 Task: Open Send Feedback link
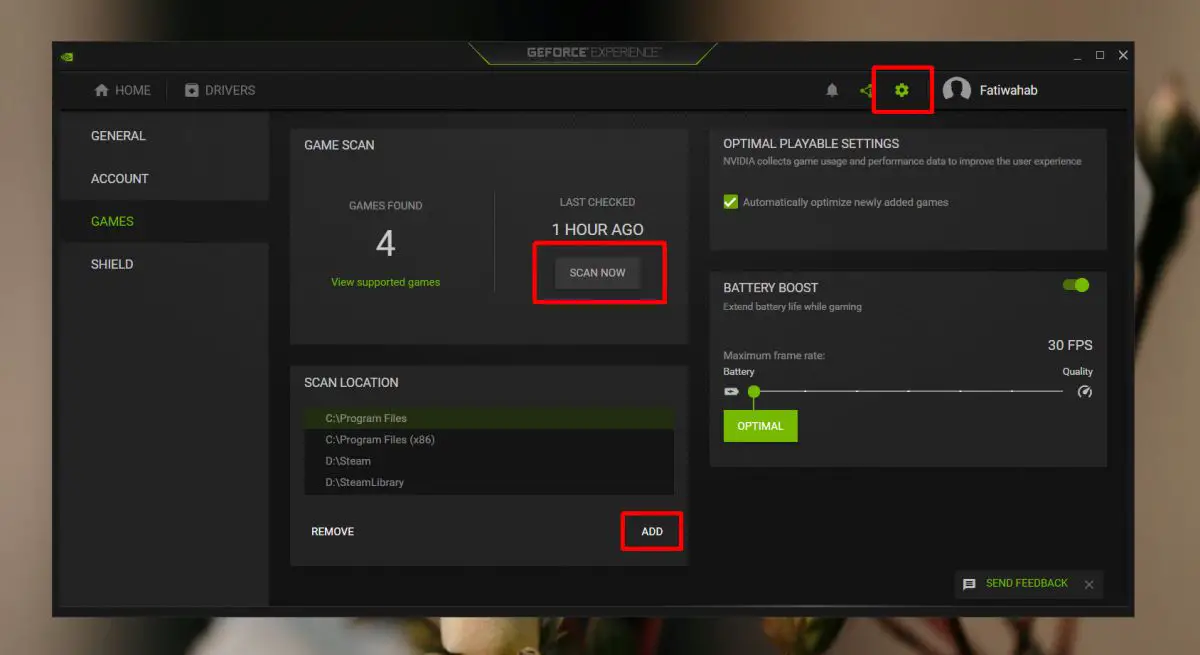point(1027,583)
